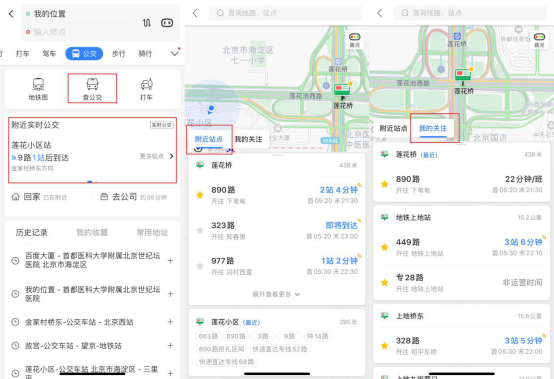
Task: Select 历史记录 tab
Action: point(31,232)
